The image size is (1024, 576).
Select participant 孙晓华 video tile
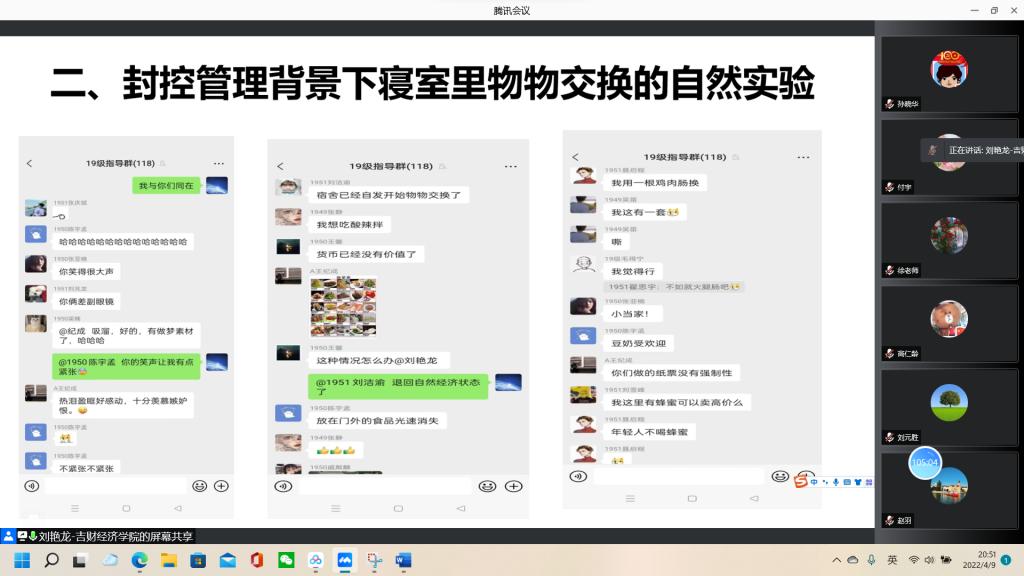[x=949, y=74]
